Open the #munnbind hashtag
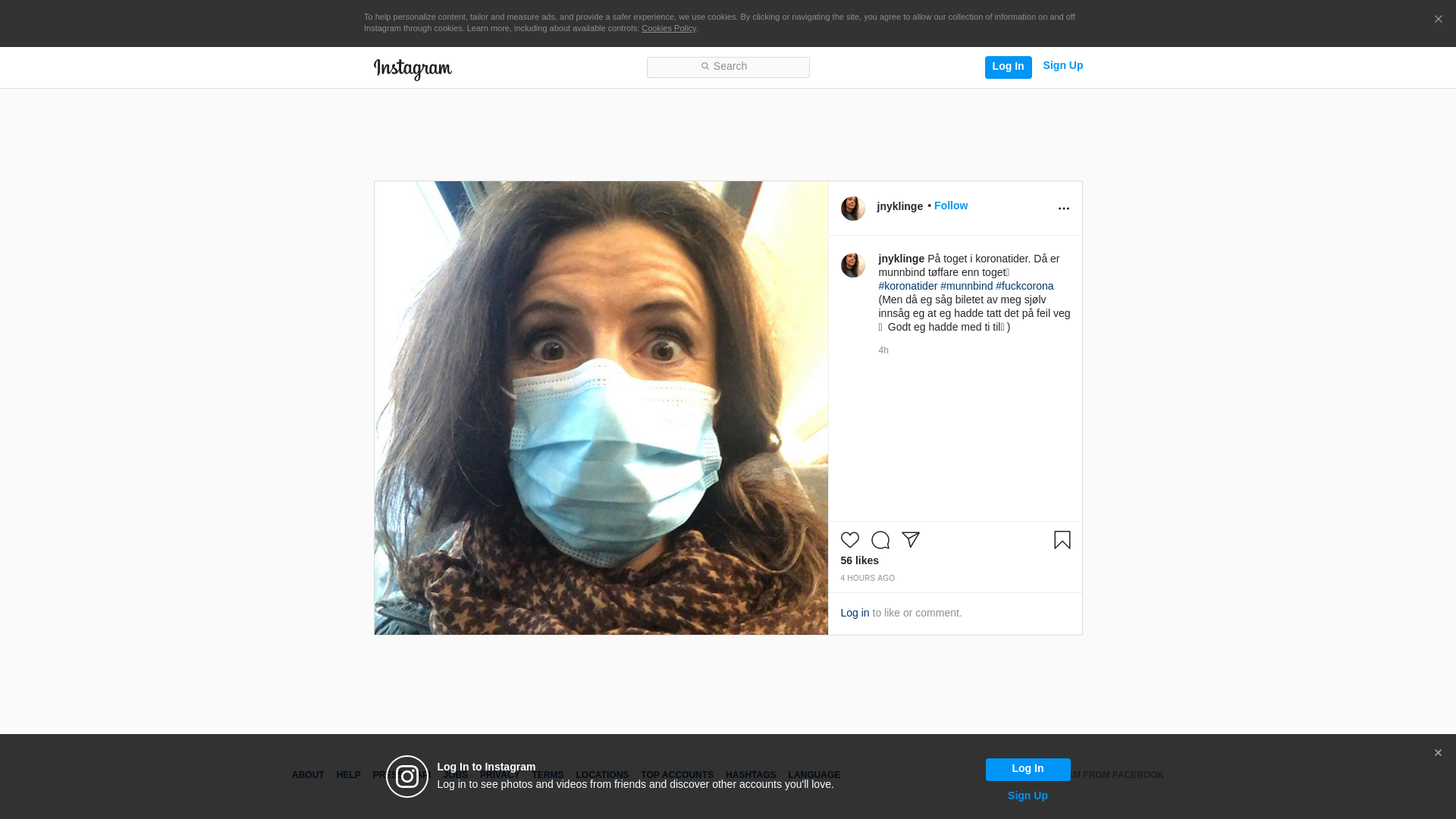Viewport: 1456px width, 819px height. (966, 286)
